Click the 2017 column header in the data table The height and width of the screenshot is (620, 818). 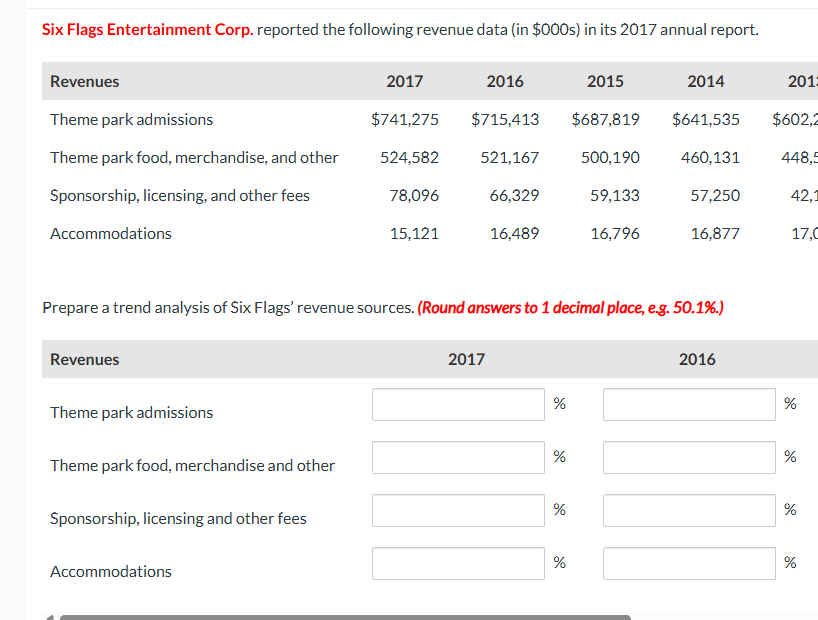pyautogui.click(x=405, y=81)
